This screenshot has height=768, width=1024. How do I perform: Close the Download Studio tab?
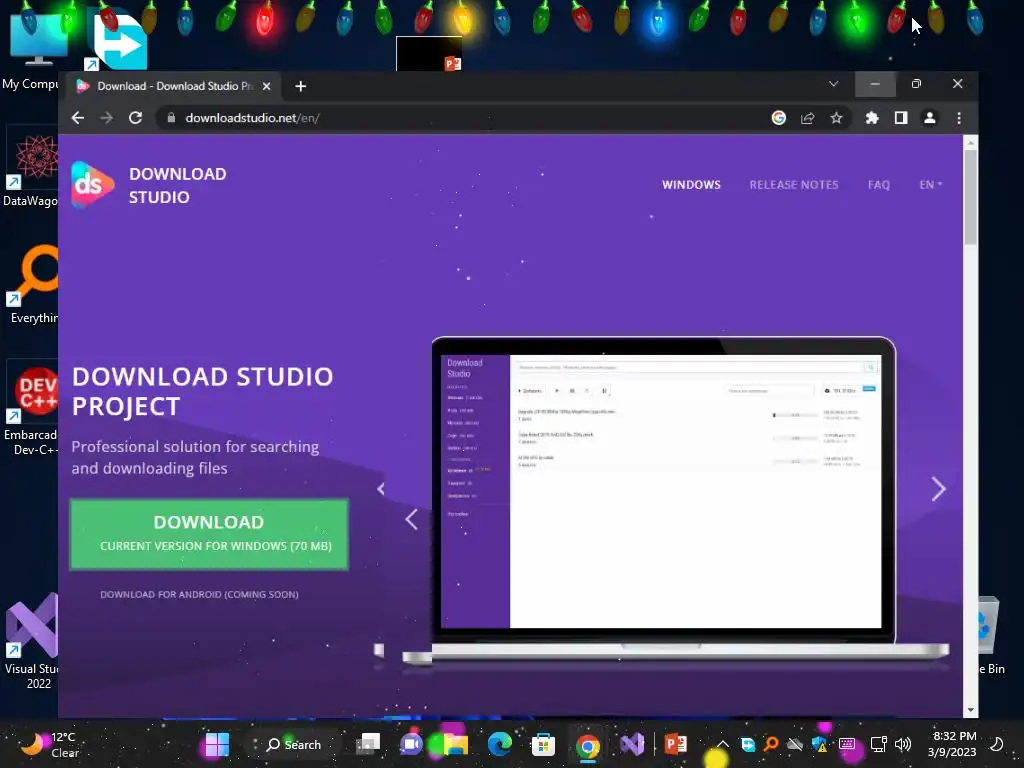coord(266,86)
